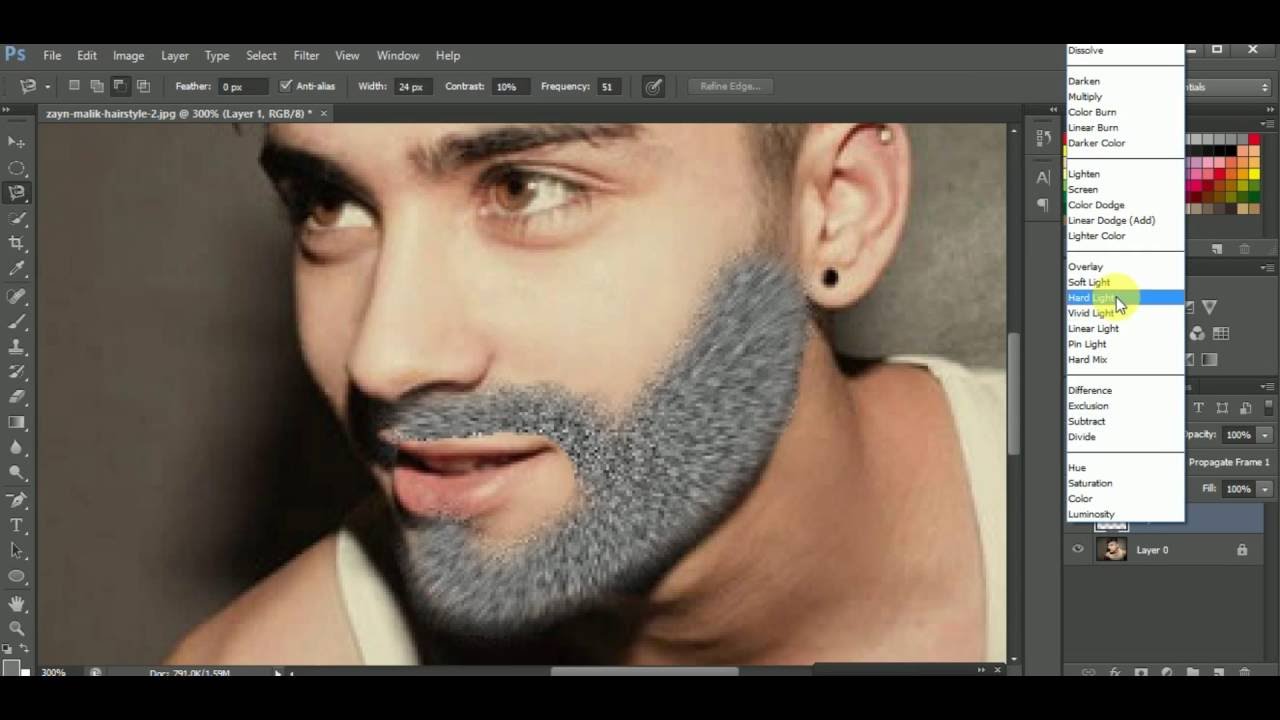Select the Move tool
The height and width of the screenshot is (720, 1280).
tap(16, 143)
